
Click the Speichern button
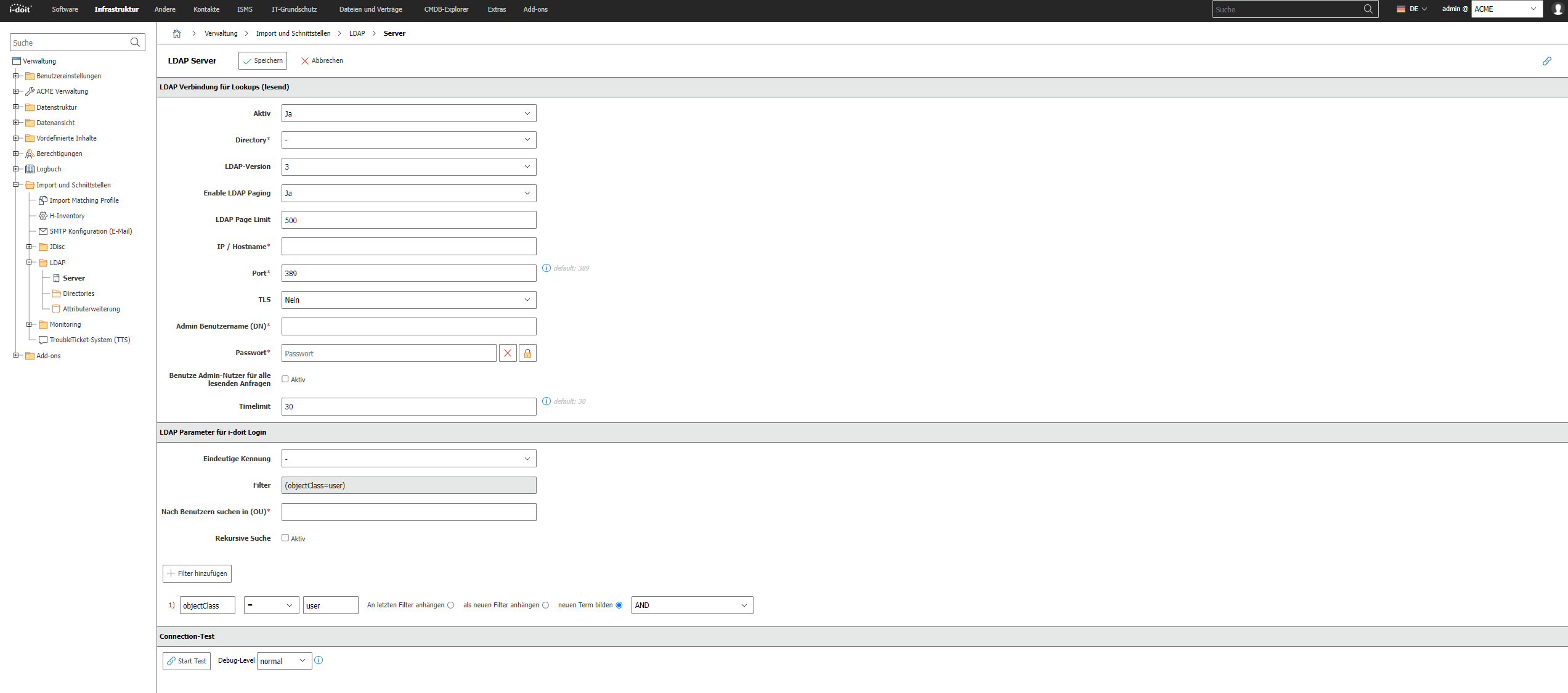[x=262, y=60]
